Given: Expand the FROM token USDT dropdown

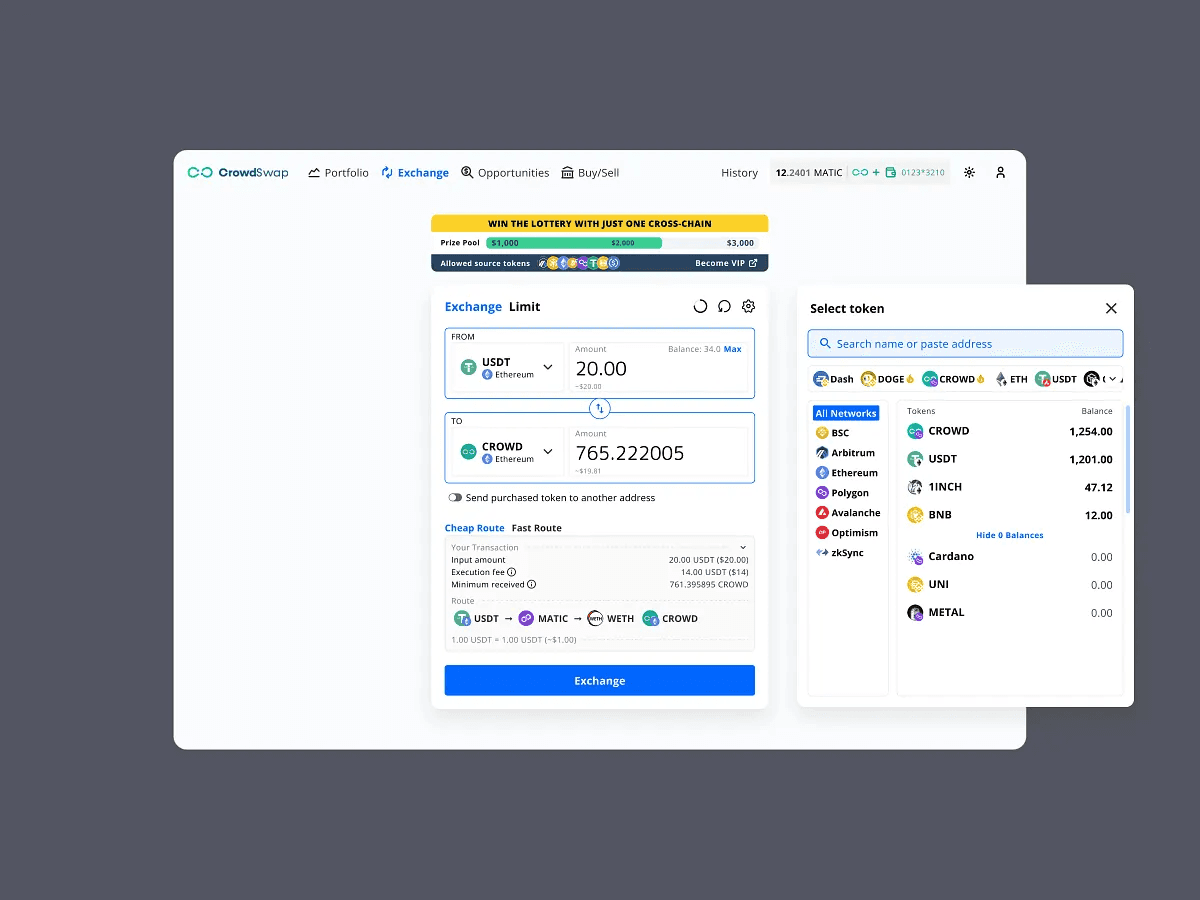Looking at the screenshot, I should click(507, 368).
